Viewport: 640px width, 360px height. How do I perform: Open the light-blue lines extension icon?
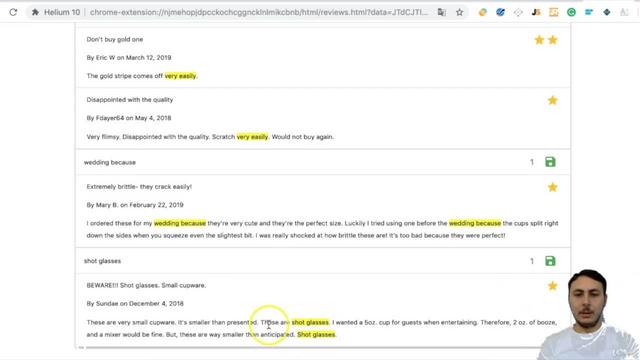tap(589, 12)
